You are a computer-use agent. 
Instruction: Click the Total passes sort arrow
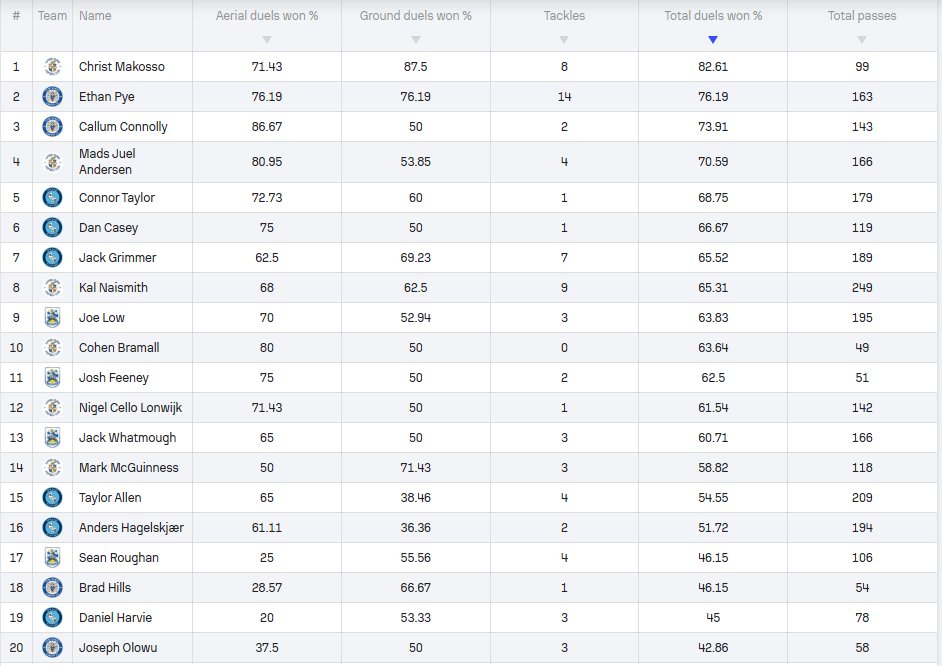[862, 40]
